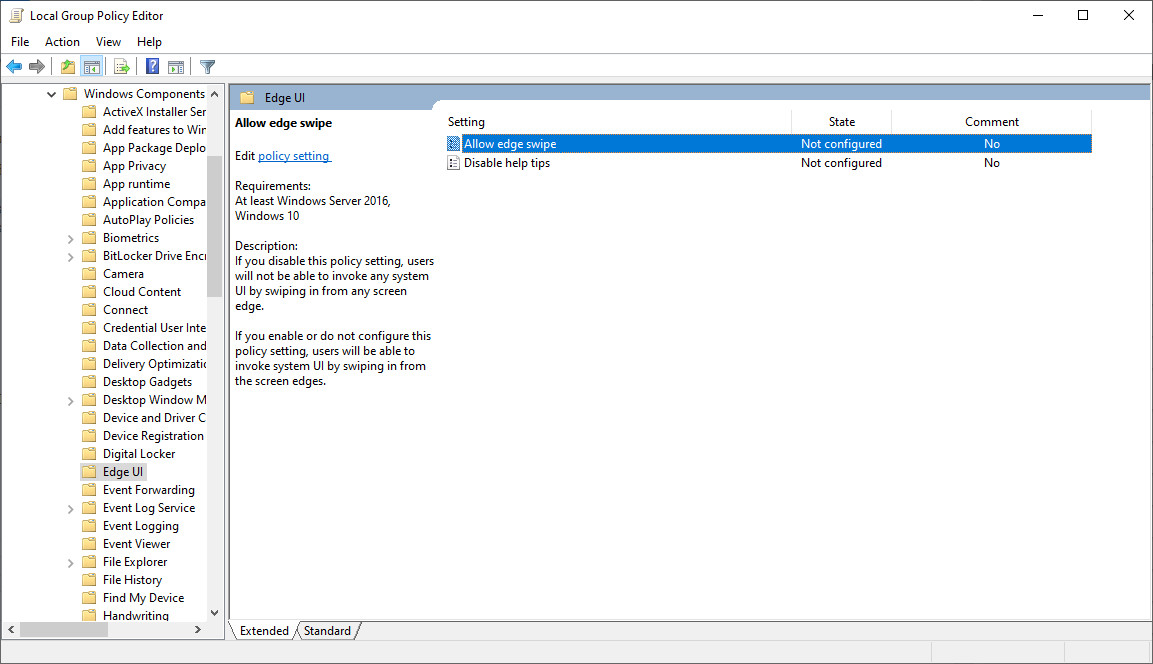Select Handwriting tree item
The width and height of the screenshot is (1153, 664).
[x=135, y=615]
